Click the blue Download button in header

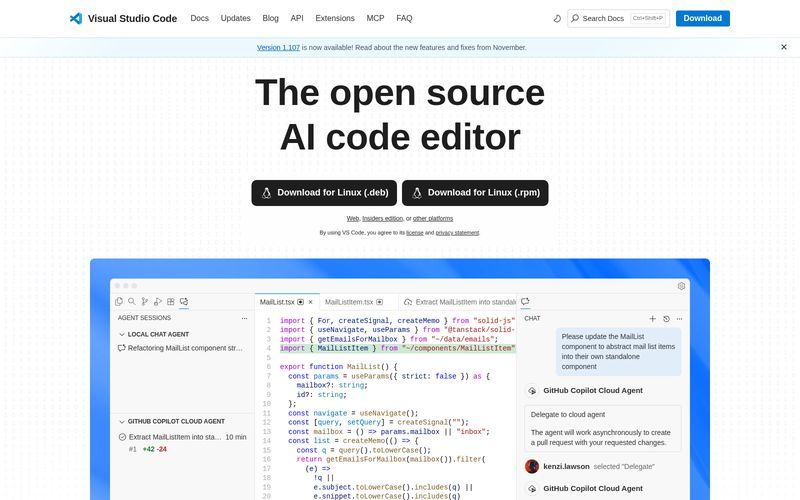(x=703, y=18)
